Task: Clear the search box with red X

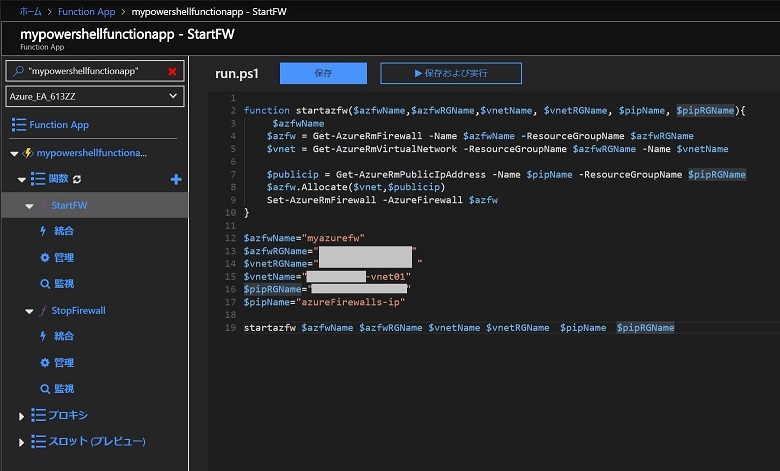Action: click(x=172, y=72)
